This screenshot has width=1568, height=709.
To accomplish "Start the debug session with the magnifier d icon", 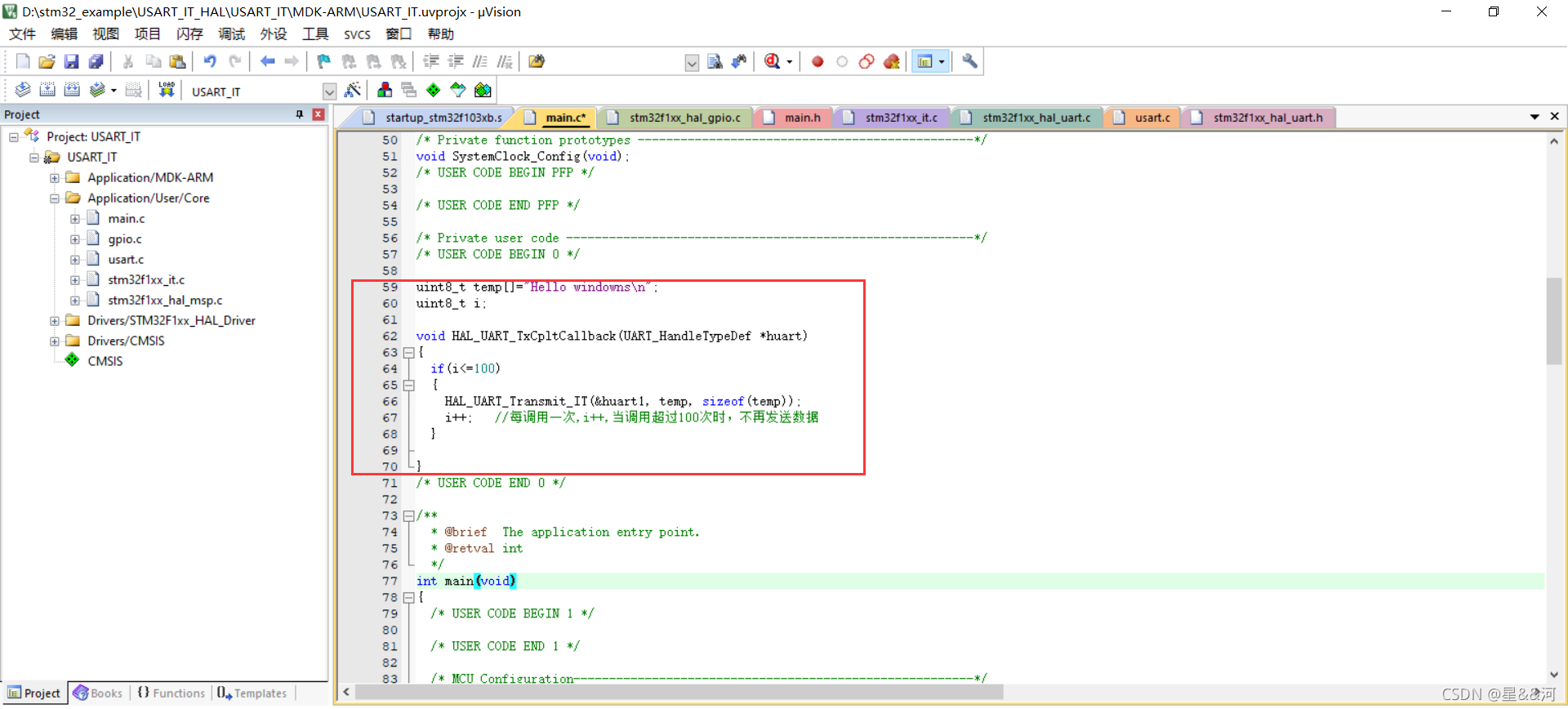I will (772, 61).
